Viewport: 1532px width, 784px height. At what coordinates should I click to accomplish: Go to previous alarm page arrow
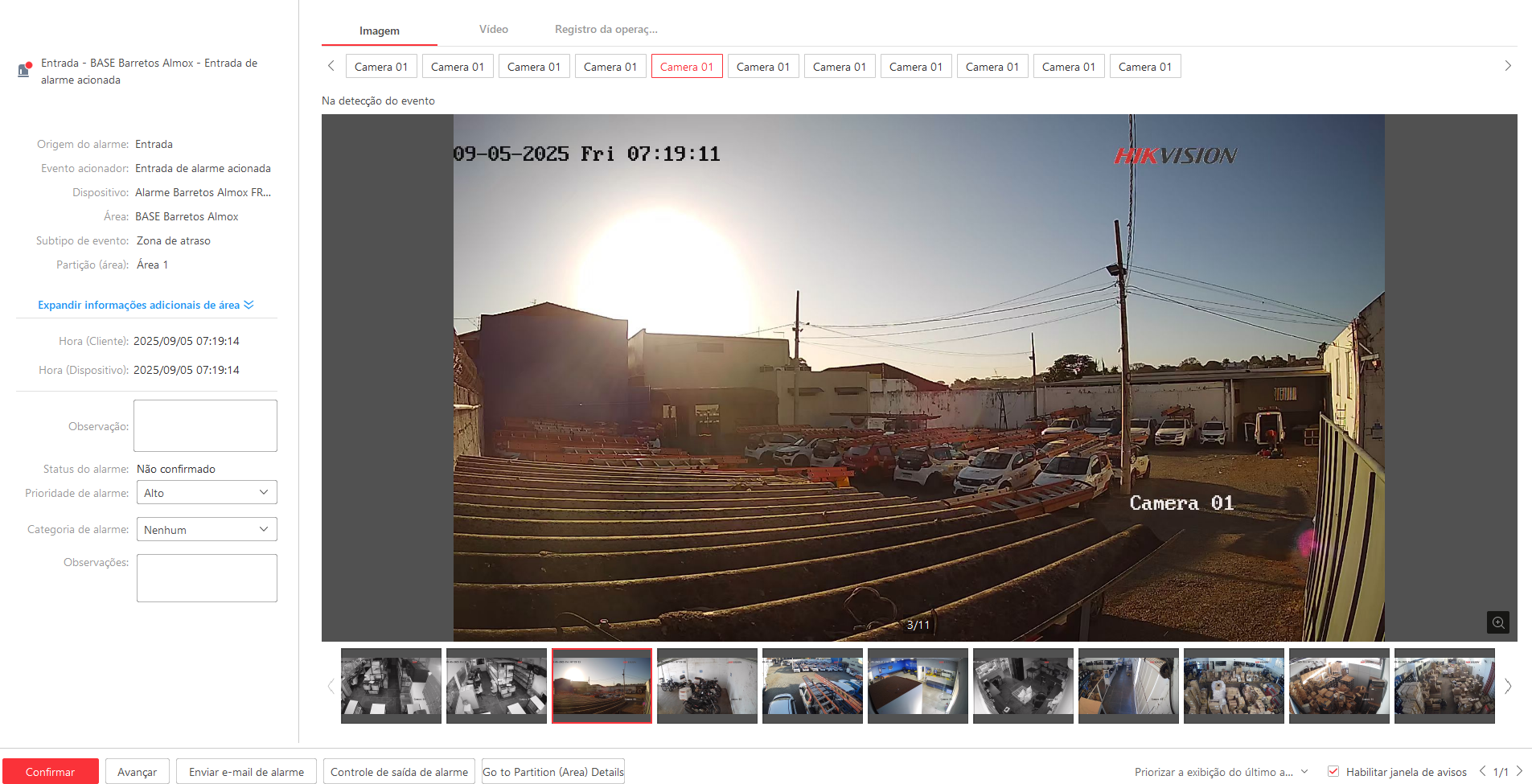(x=1482, y=771)
